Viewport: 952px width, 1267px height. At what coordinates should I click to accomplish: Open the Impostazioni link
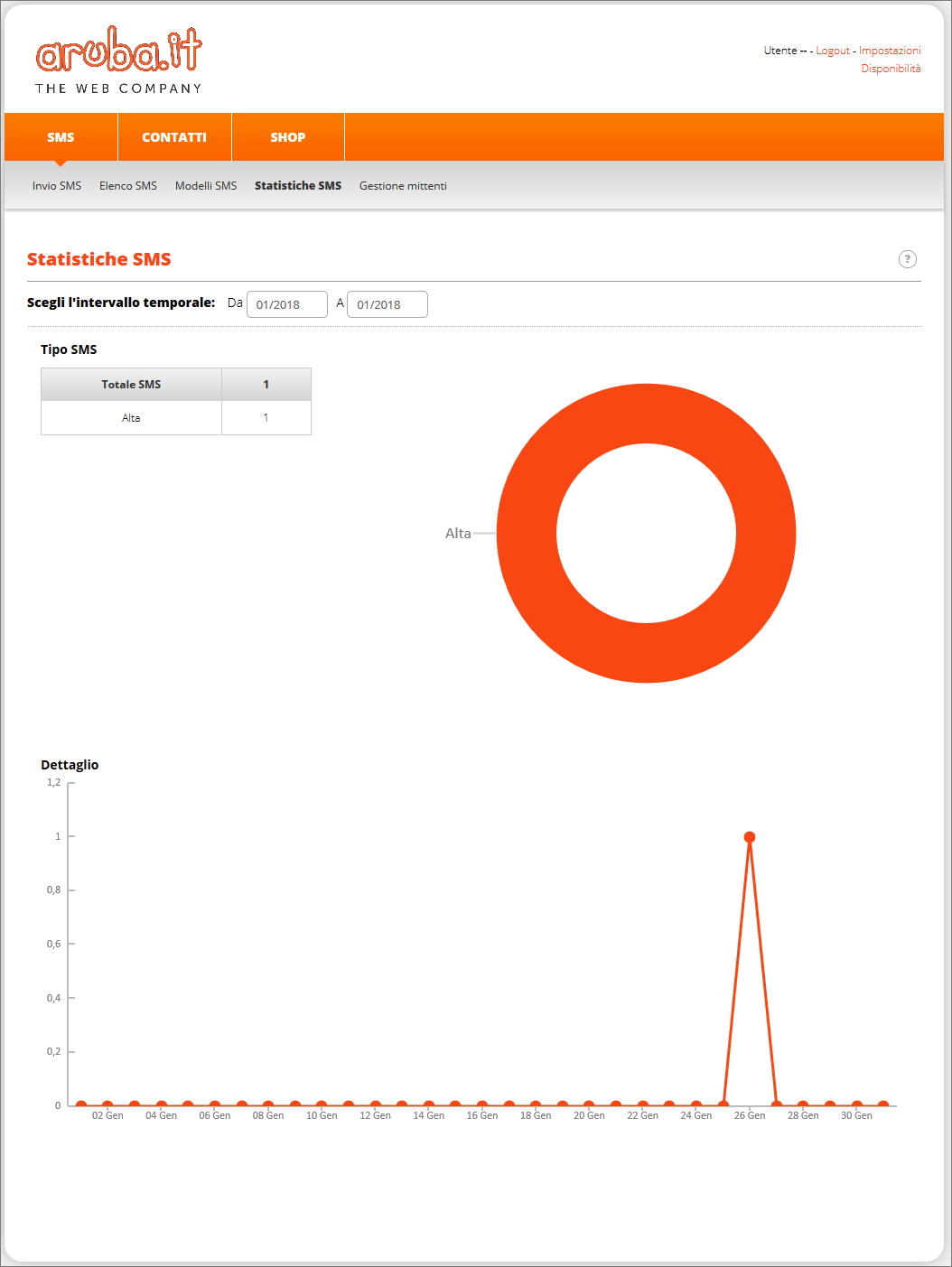click(890, 51)
